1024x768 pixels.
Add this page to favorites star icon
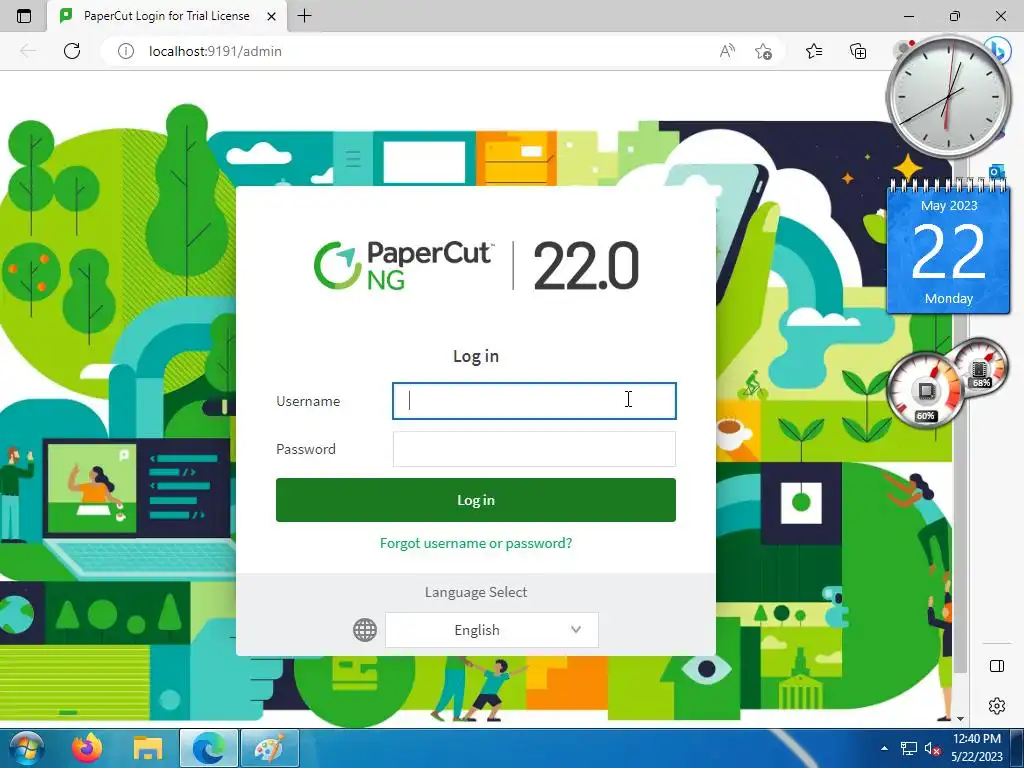pos(763,51)
